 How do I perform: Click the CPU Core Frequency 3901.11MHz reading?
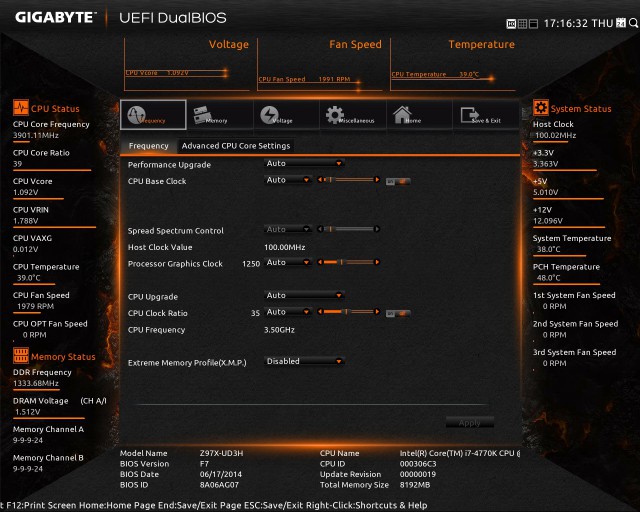[x=36, y=135]
